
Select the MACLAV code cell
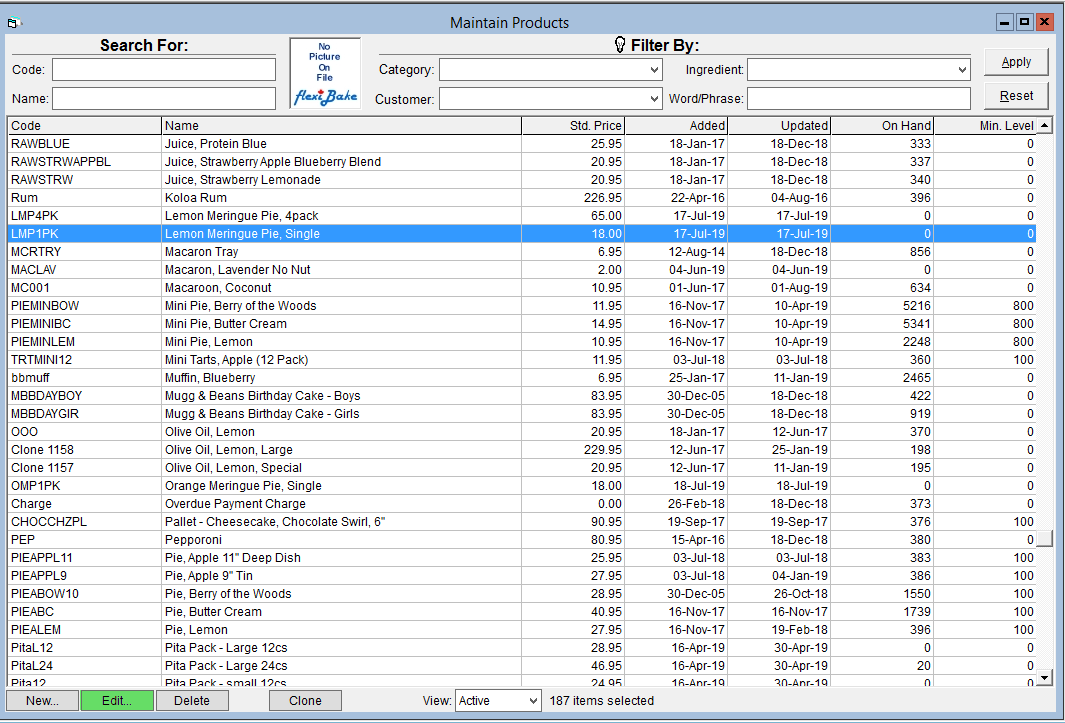(x=84, y=270)
